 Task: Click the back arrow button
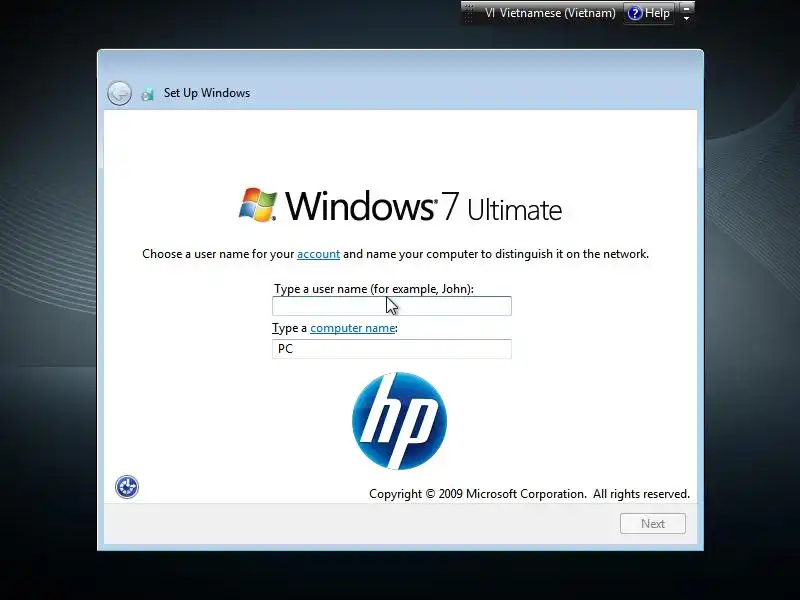119,93
